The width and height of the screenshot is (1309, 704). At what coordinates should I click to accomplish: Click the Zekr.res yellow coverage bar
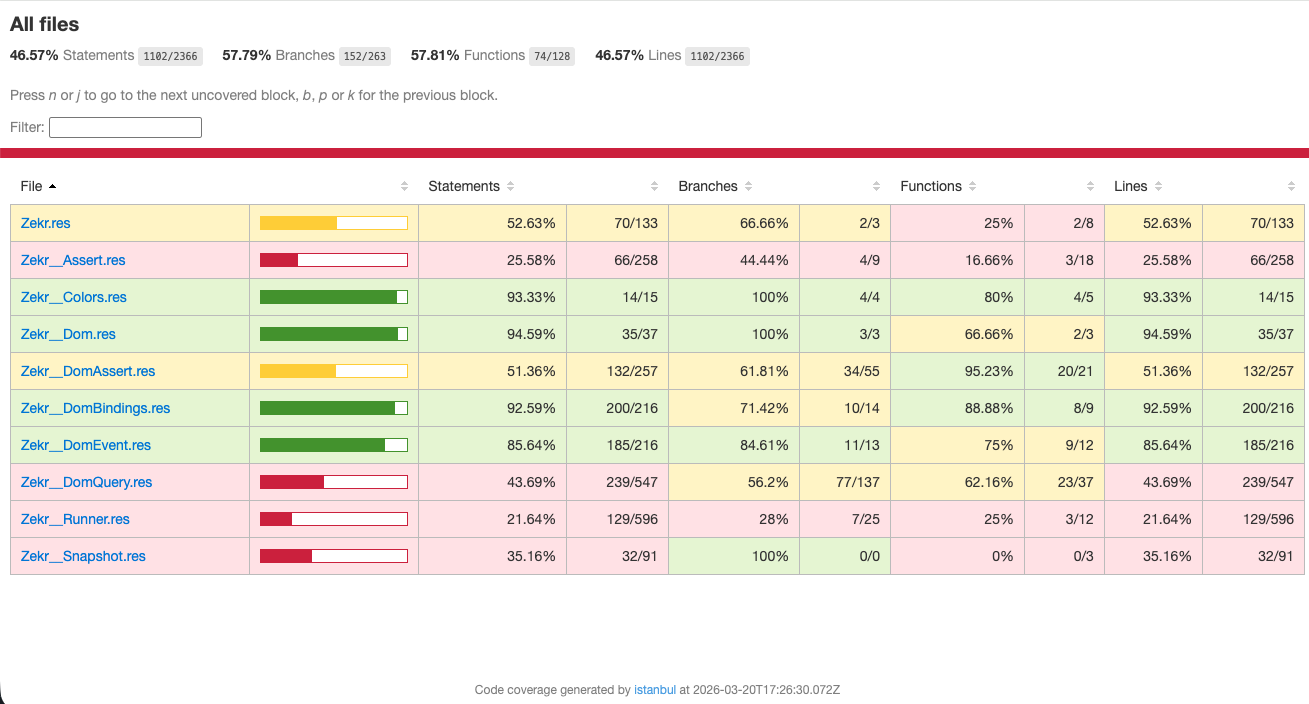pos(333,223)
